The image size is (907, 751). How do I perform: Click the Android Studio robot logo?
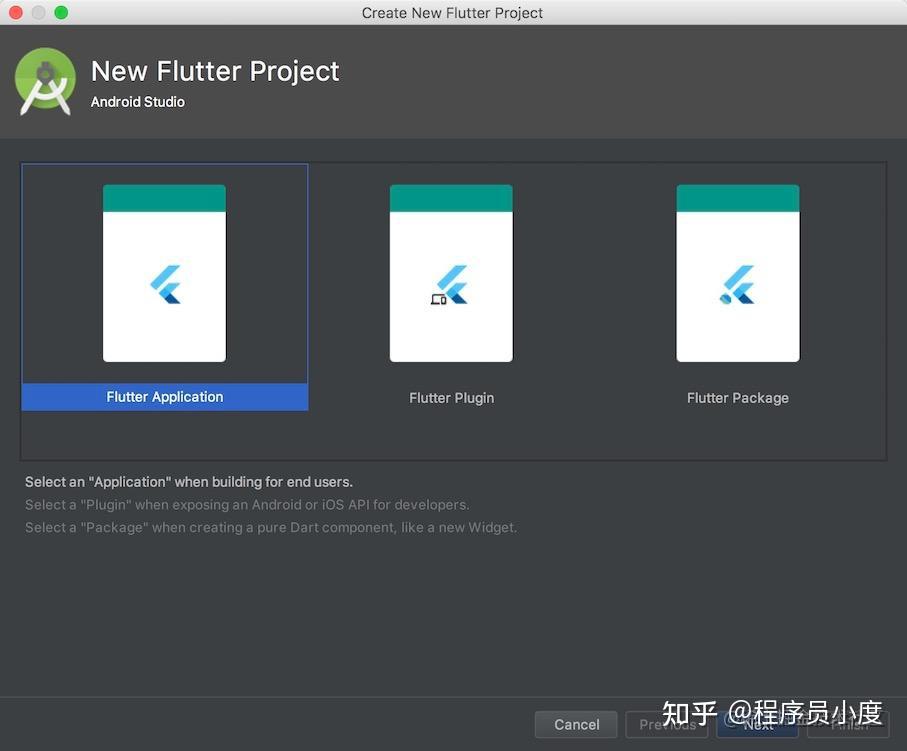tap(45, 80)
